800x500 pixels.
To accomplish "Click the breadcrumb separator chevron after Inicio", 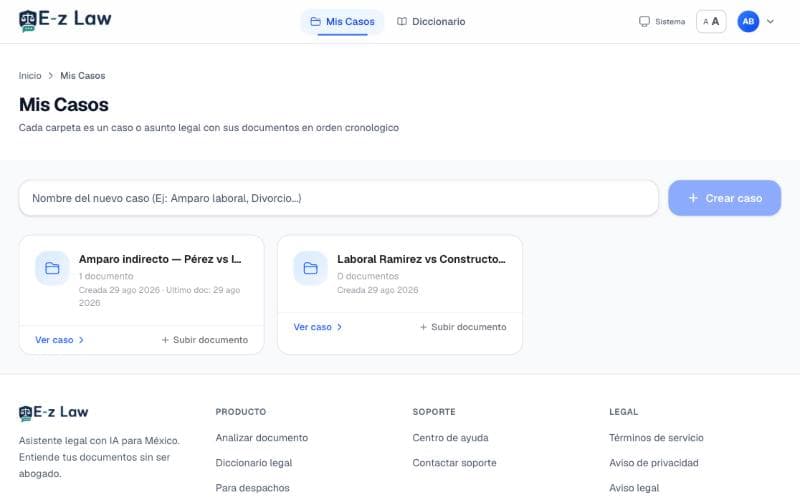I will pyautogui.click(x=51, y=76).
